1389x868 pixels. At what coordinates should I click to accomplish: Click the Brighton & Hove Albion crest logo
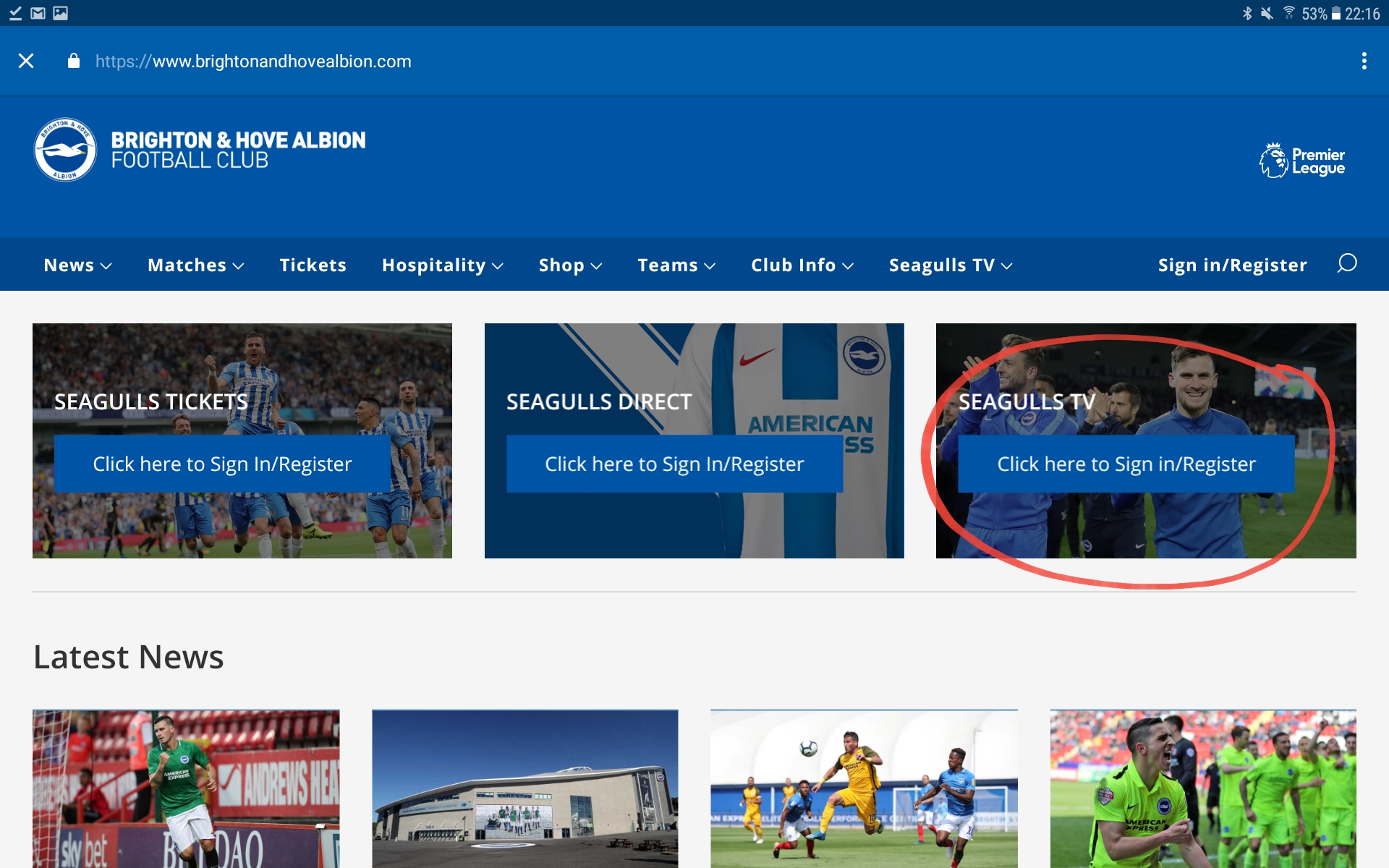65,150
